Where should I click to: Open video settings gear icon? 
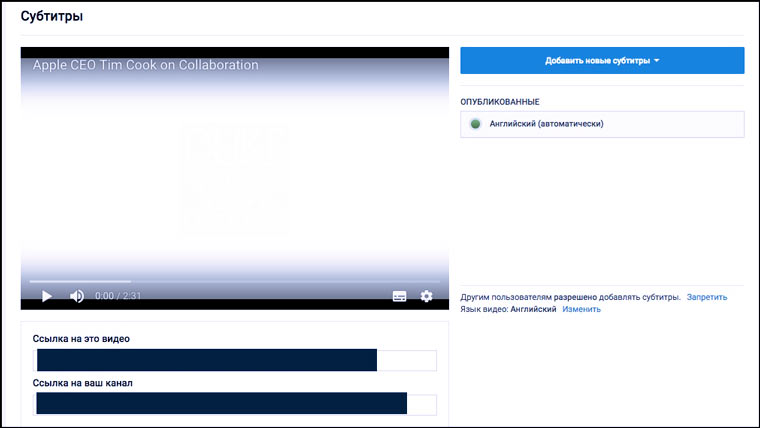click(426, 296)
